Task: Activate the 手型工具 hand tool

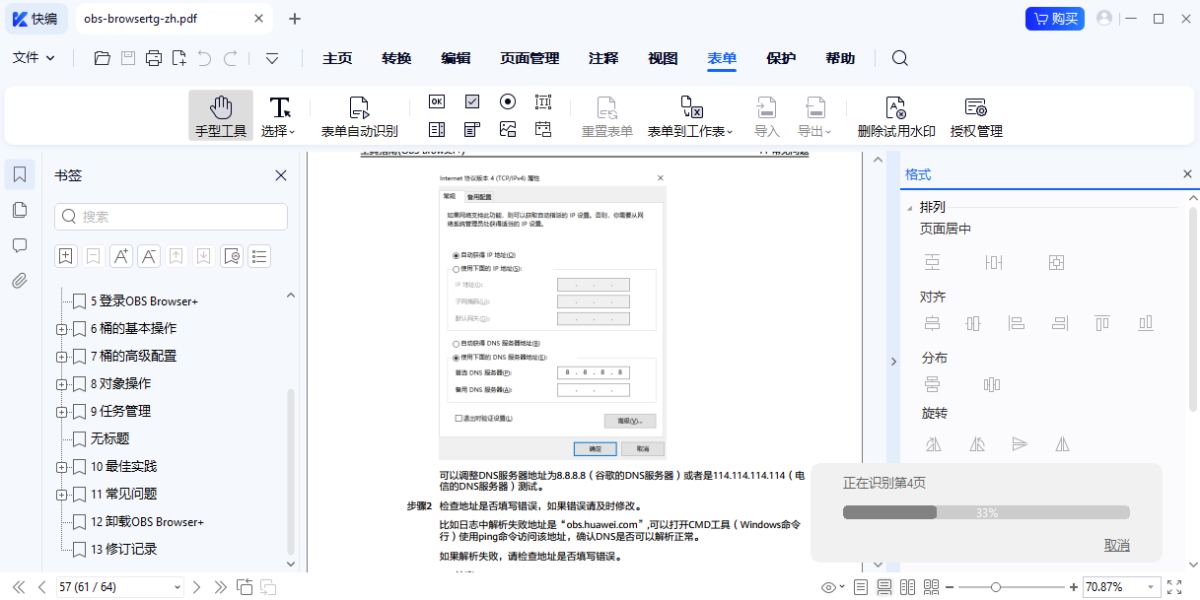Action: point(220,113)
